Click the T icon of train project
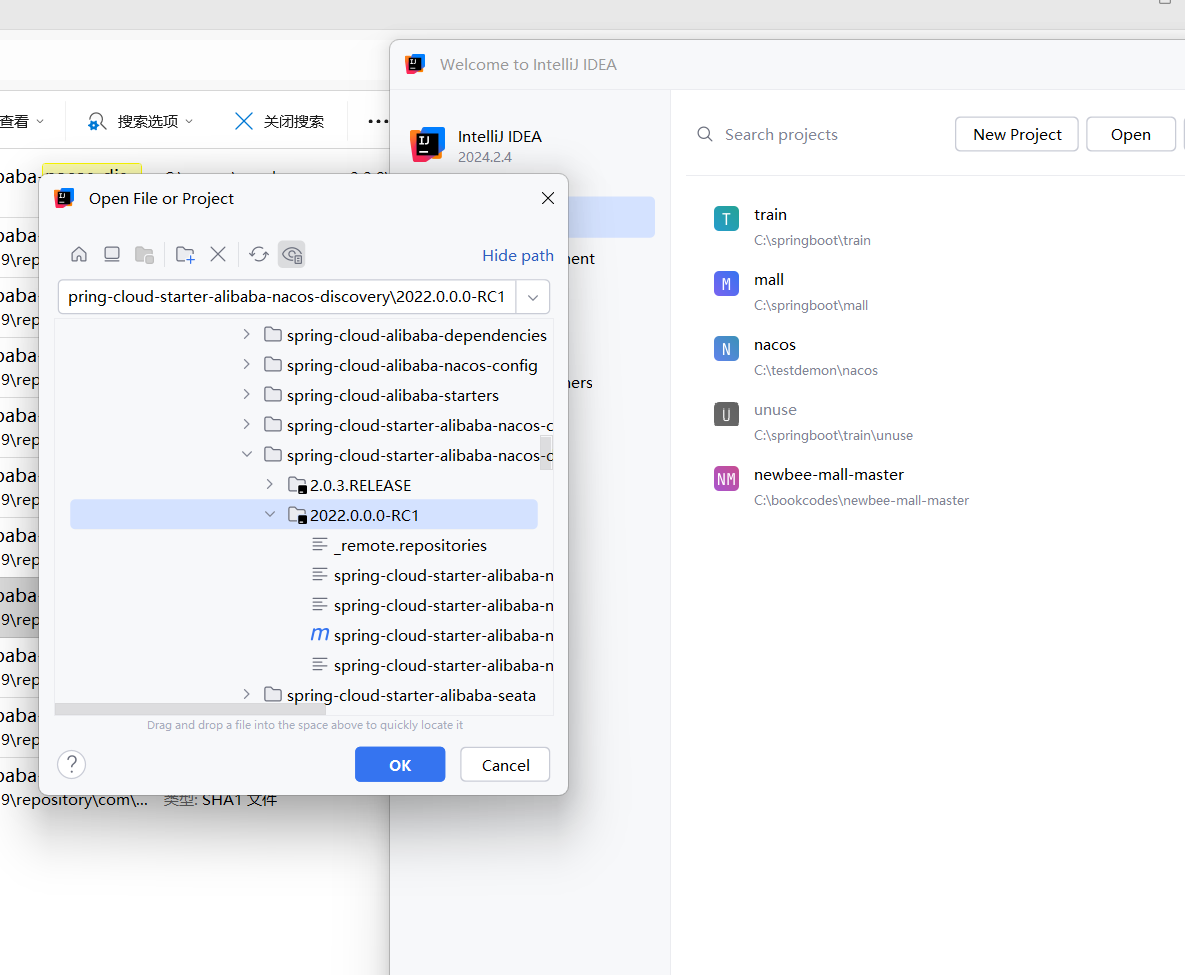The image size is (1185, 975). coord(726,218)
